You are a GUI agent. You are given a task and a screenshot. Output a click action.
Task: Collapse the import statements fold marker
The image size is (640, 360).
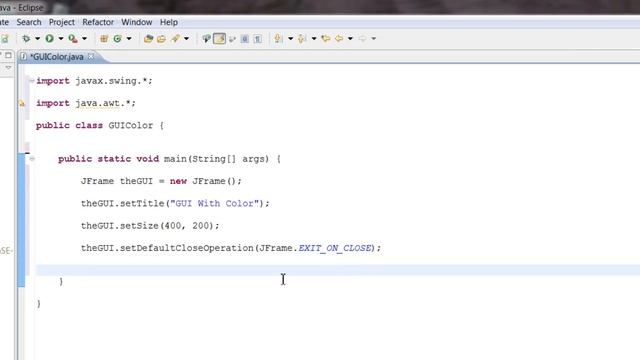coord(31,81)
